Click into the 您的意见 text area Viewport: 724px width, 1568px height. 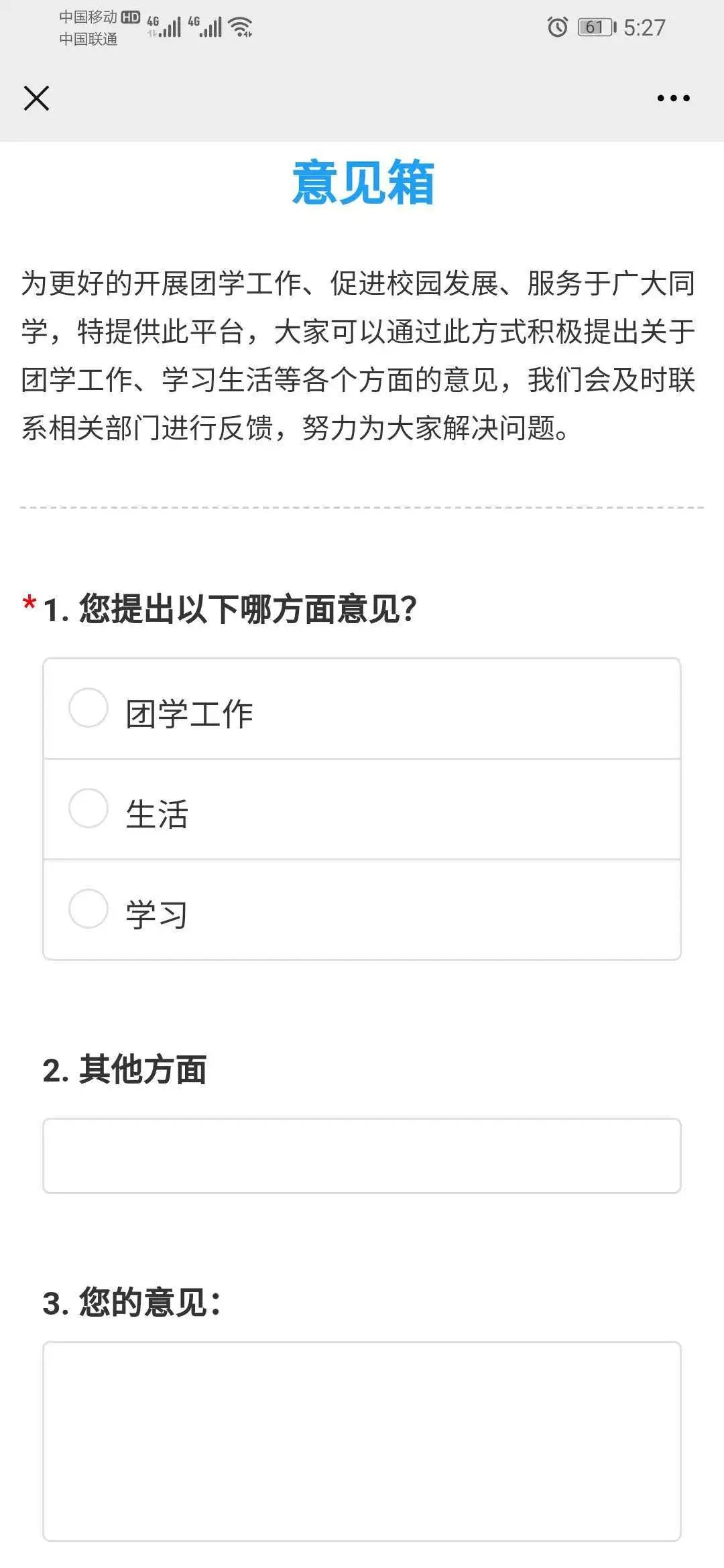click(x=362, y=1441)
